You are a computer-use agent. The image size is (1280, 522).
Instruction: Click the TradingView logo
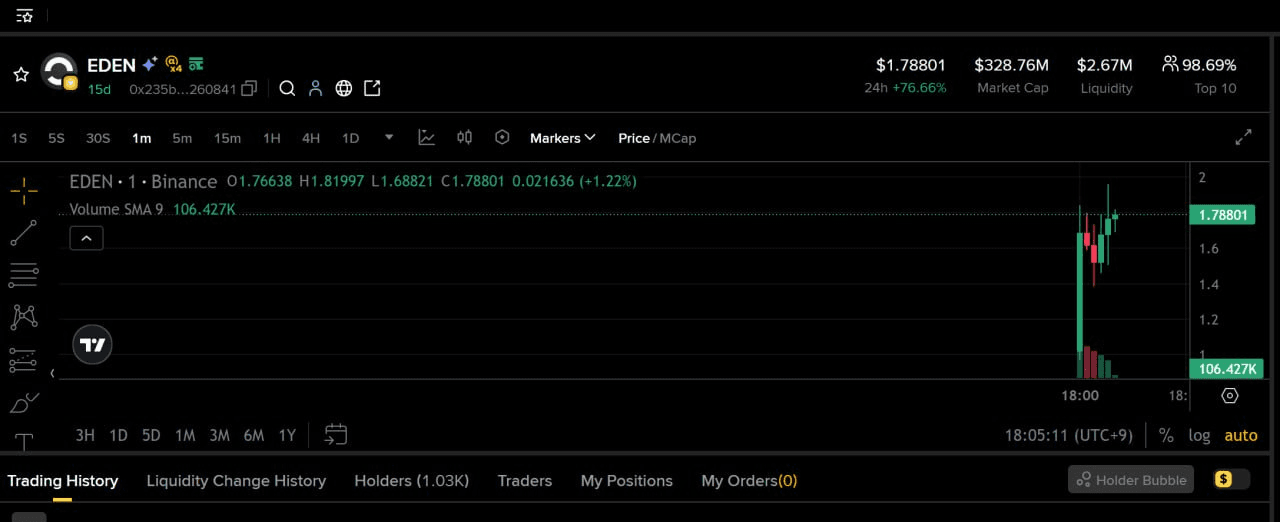coord(92,345)
